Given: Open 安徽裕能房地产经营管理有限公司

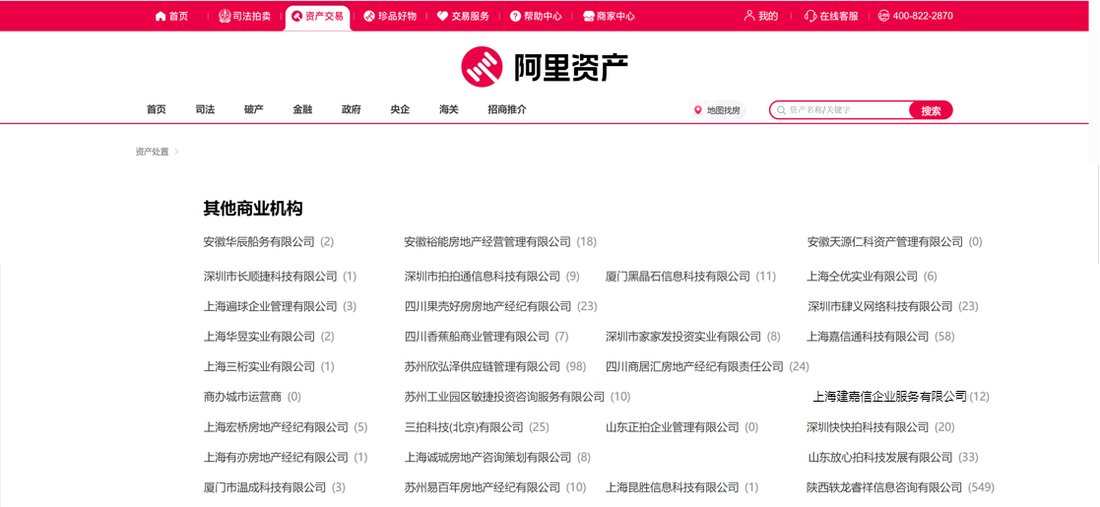Looking at the screenshot, I should 488,242.
